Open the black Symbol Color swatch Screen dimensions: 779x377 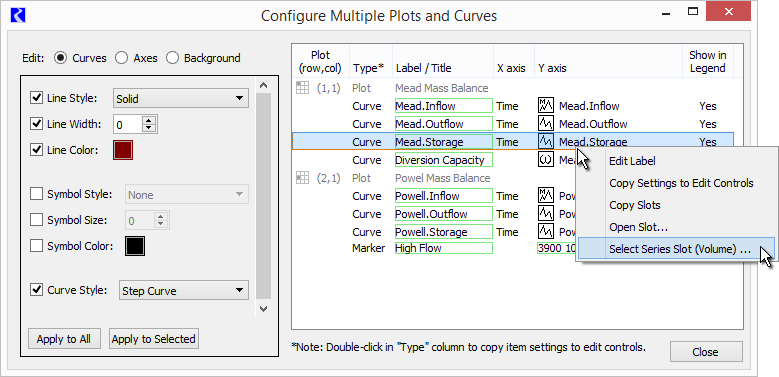[135, 246]
